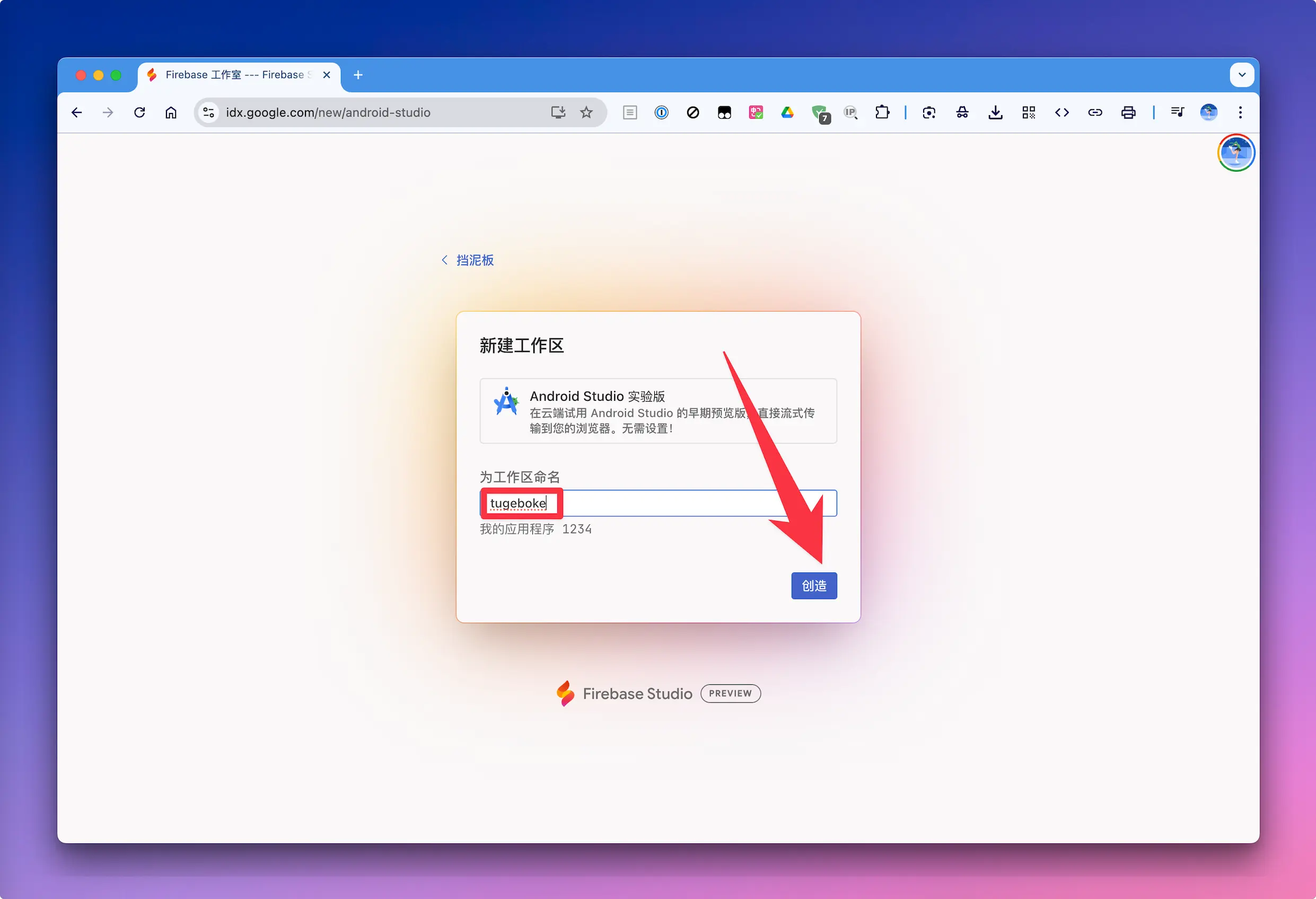The height and width of the screenshot is (899, 1316).
Task: Install app icon in address bar
Action: [558, 113]
